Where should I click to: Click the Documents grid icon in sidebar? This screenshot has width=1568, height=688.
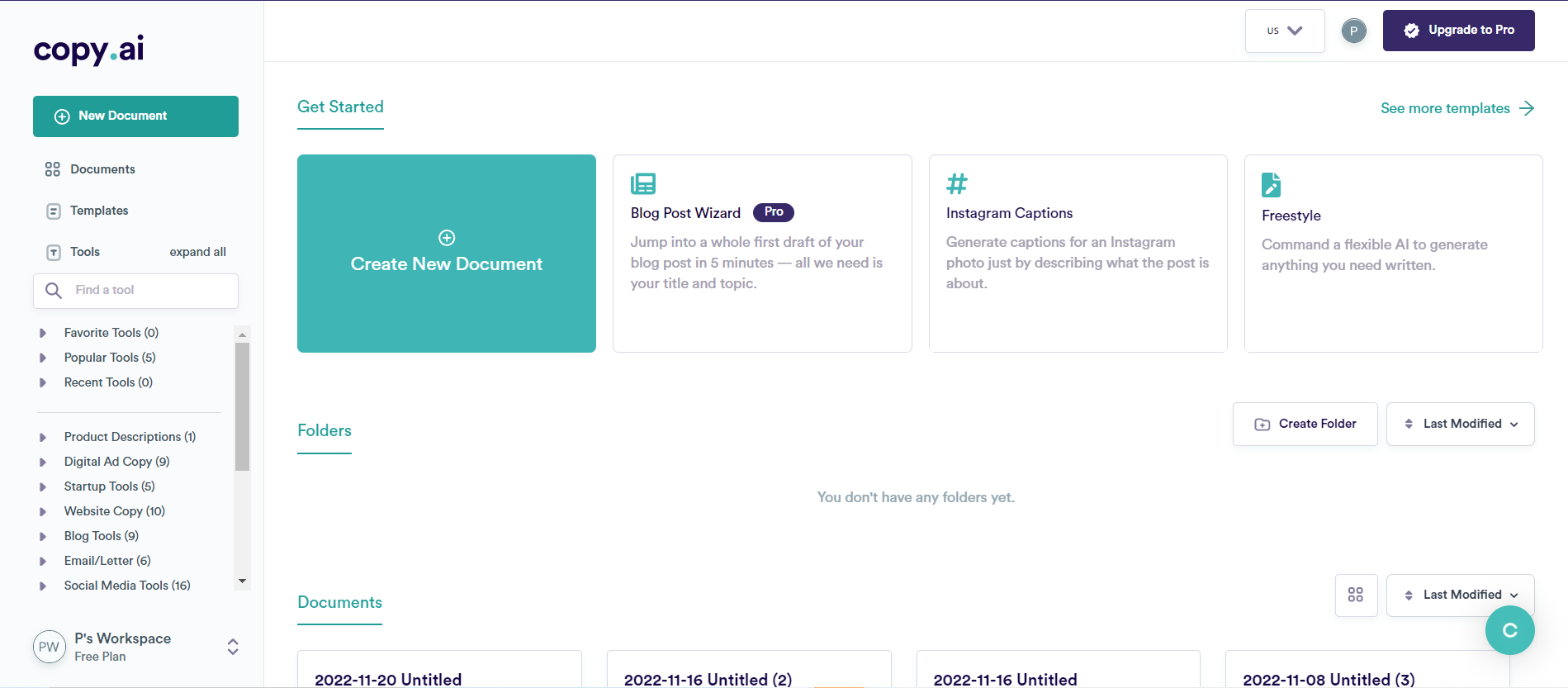coord(53,169)
